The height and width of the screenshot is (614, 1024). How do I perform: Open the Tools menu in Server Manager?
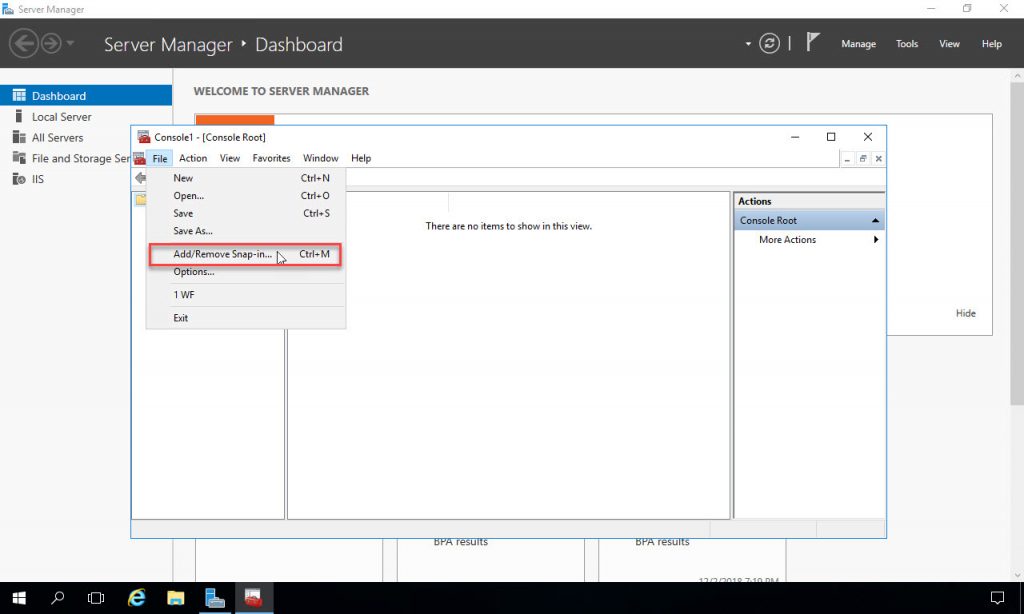click(x=906, y=44)
